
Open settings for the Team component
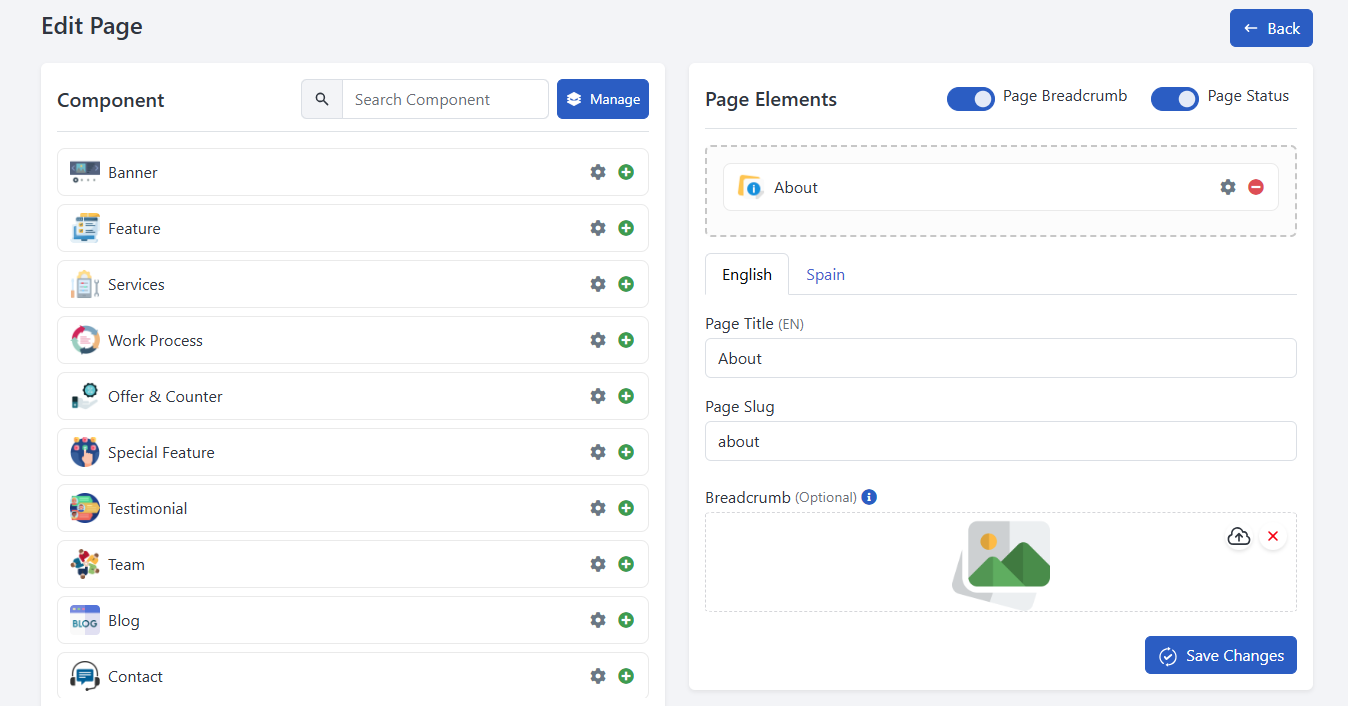coord(597,564)
